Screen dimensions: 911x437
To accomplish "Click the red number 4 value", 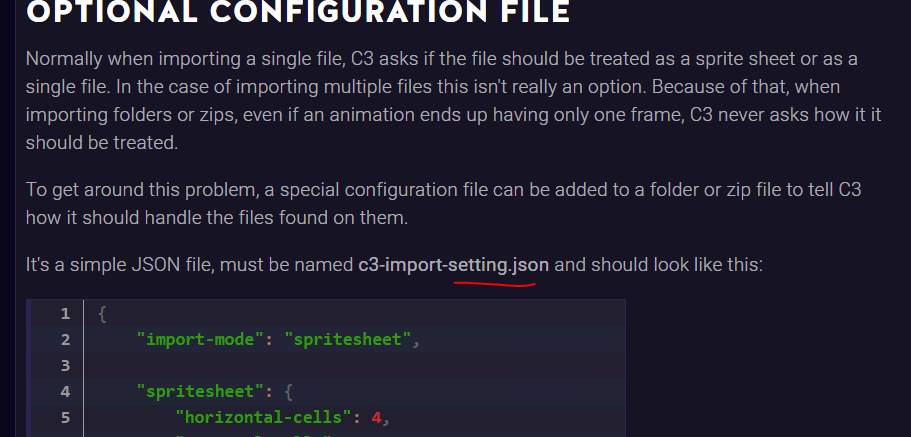I will (x=376, y=417).
